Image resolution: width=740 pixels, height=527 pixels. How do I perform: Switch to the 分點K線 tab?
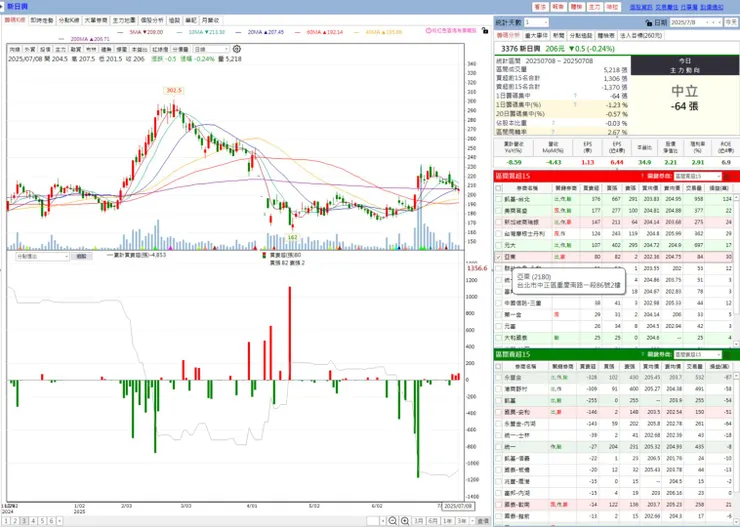pos(69,20)
